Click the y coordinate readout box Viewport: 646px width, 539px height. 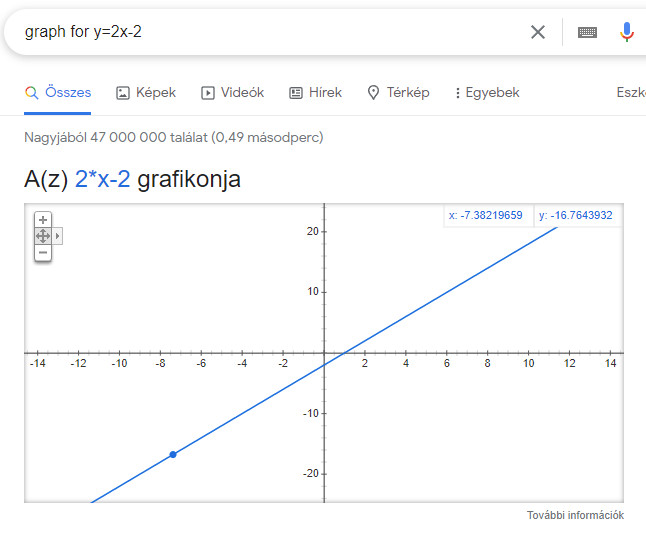[x=576, y=215]
